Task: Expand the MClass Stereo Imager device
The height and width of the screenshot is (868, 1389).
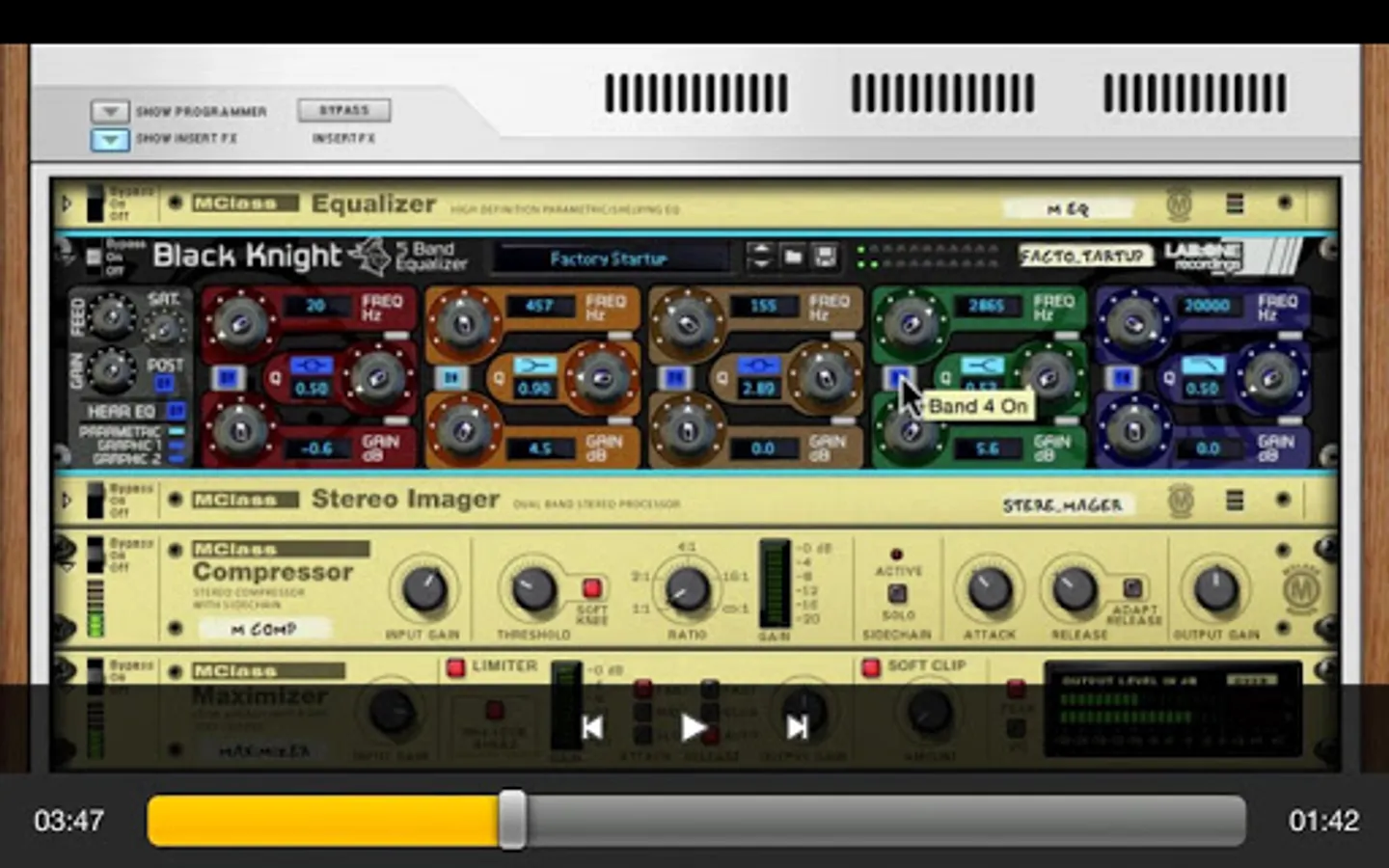Action: click(x=67, y=500)
